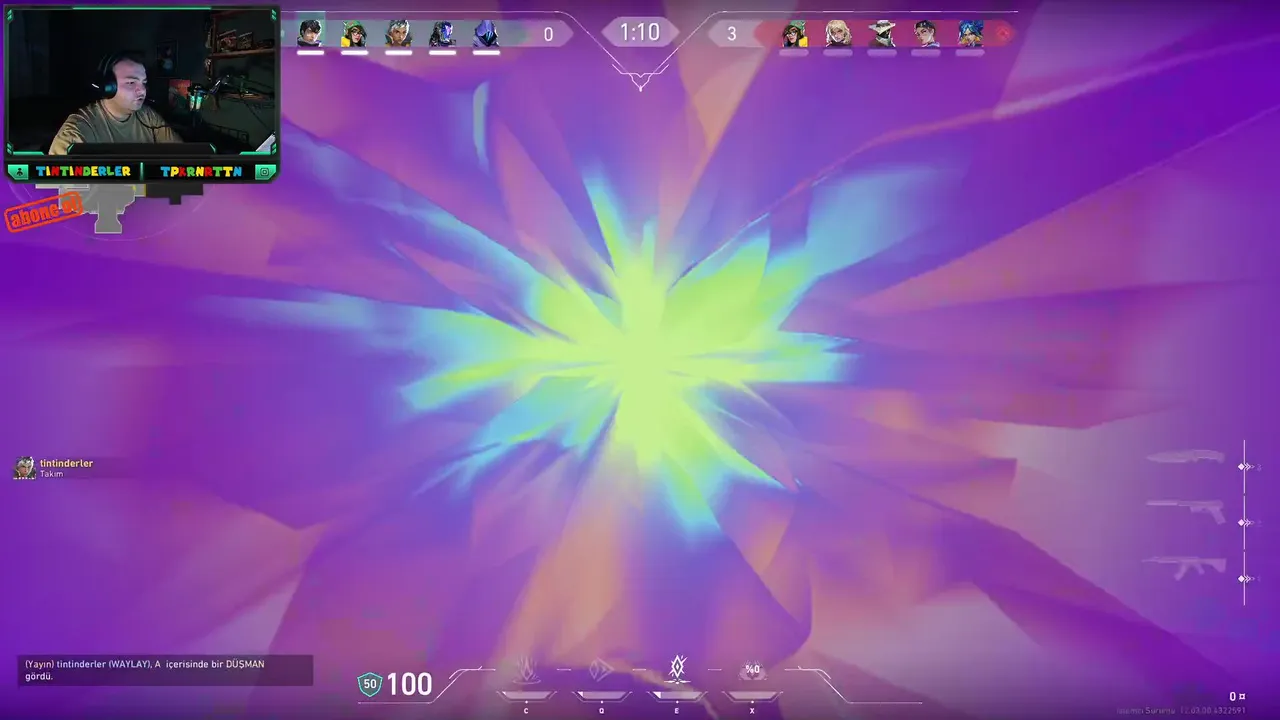Image resolution: width=1280 pixels, height=720 pixels.
Task: Click the 'tintinderler' name in team chat
Action: tap(67, 463)
